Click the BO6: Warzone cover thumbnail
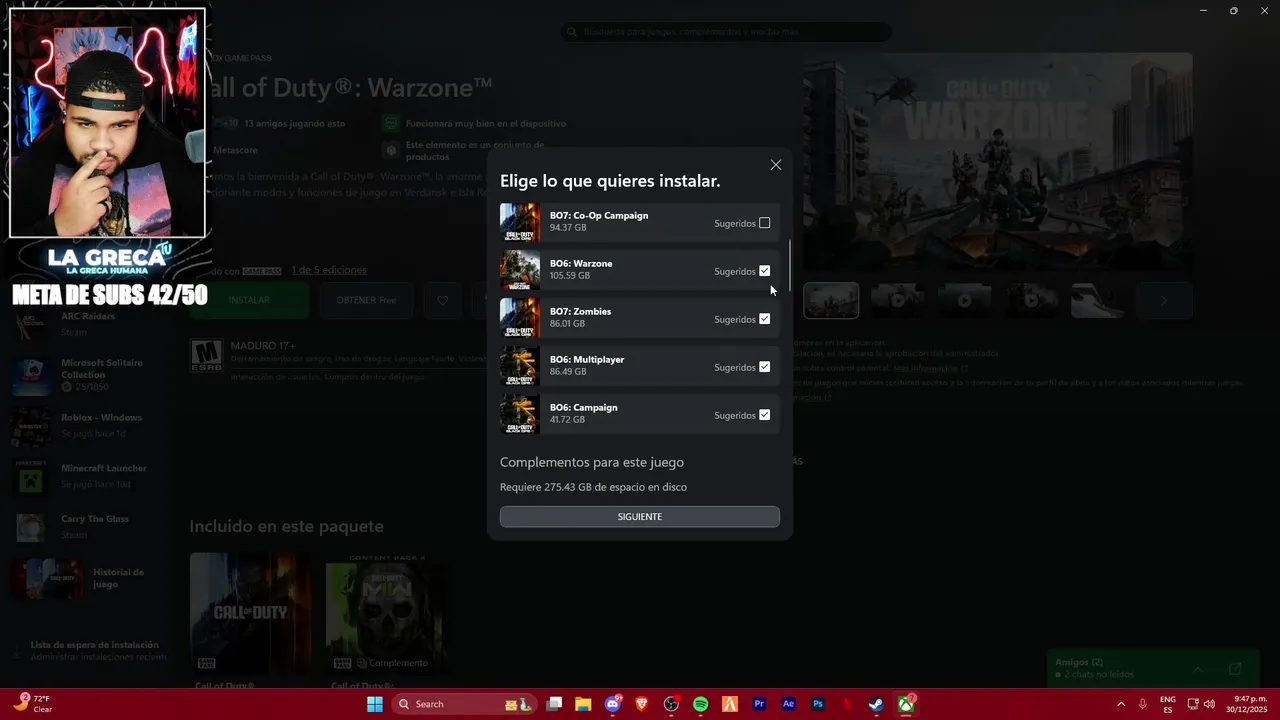 coord(520,270)
